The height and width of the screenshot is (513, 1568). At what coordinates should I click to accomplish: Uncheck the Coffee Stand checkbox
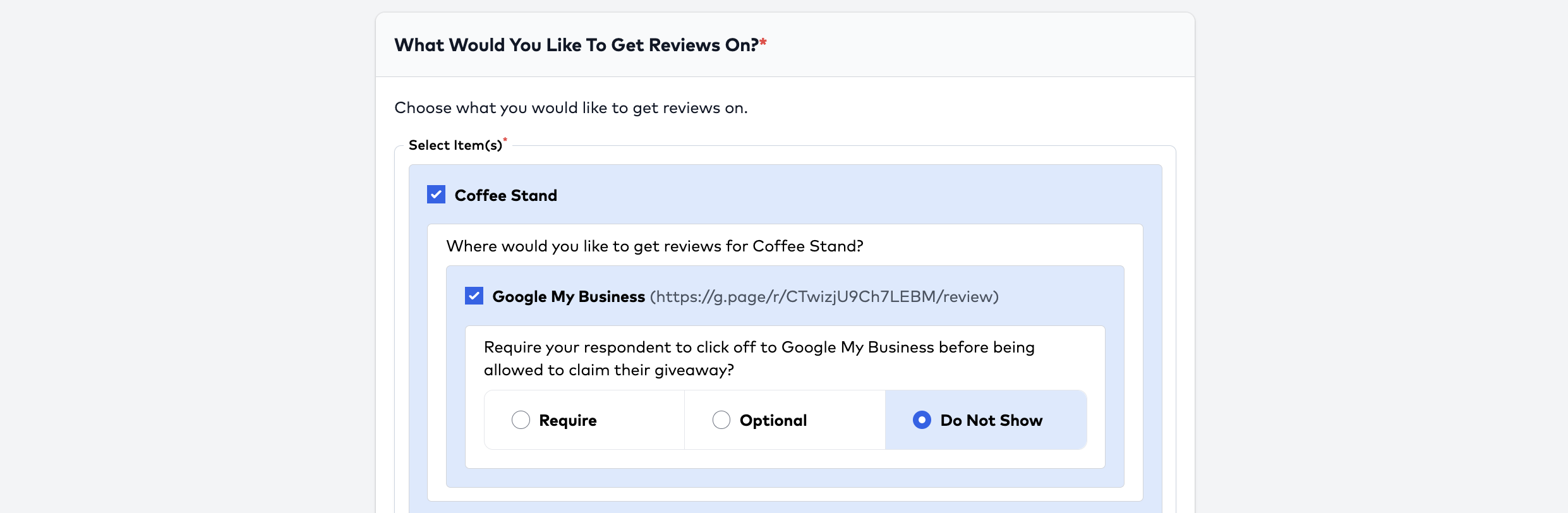(436, 195)
